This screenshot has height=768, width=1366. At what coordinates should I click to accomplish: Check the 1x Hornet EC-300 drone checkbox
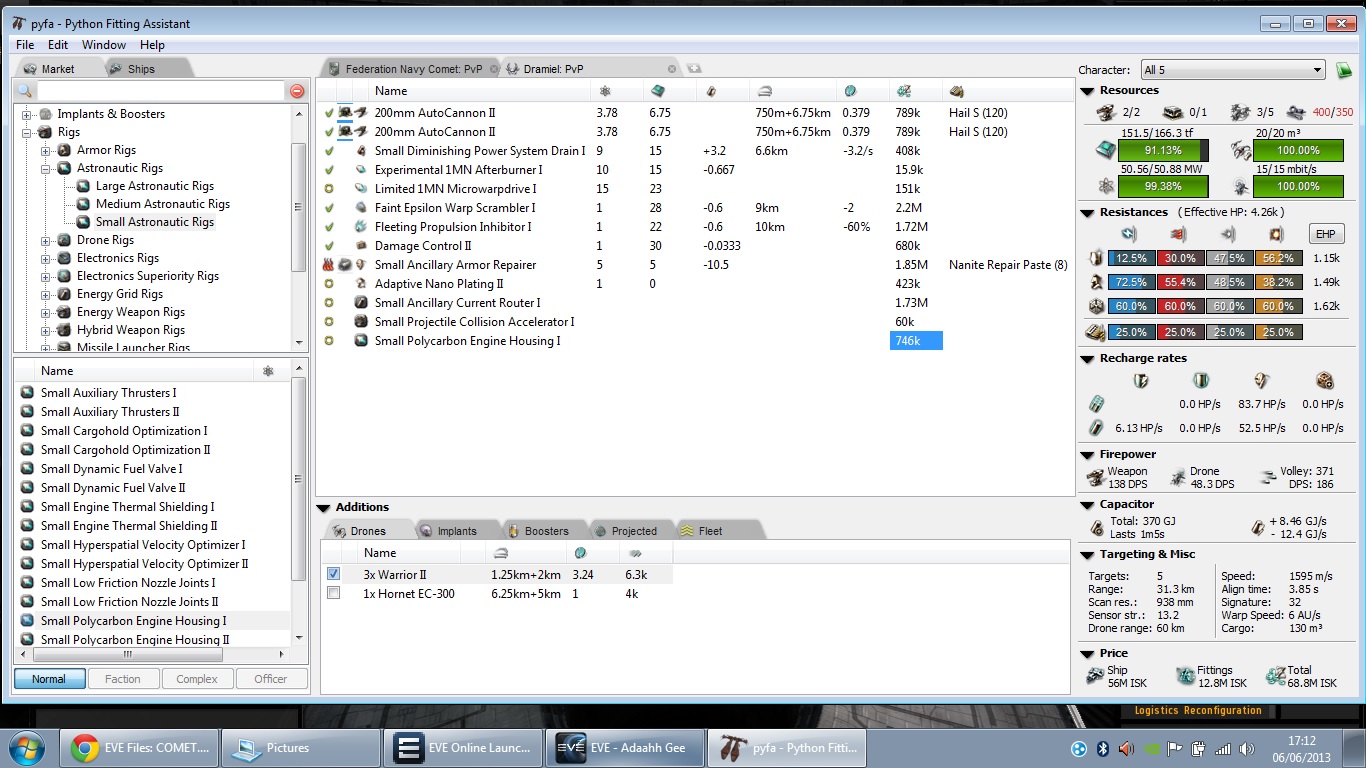point(334,593)
